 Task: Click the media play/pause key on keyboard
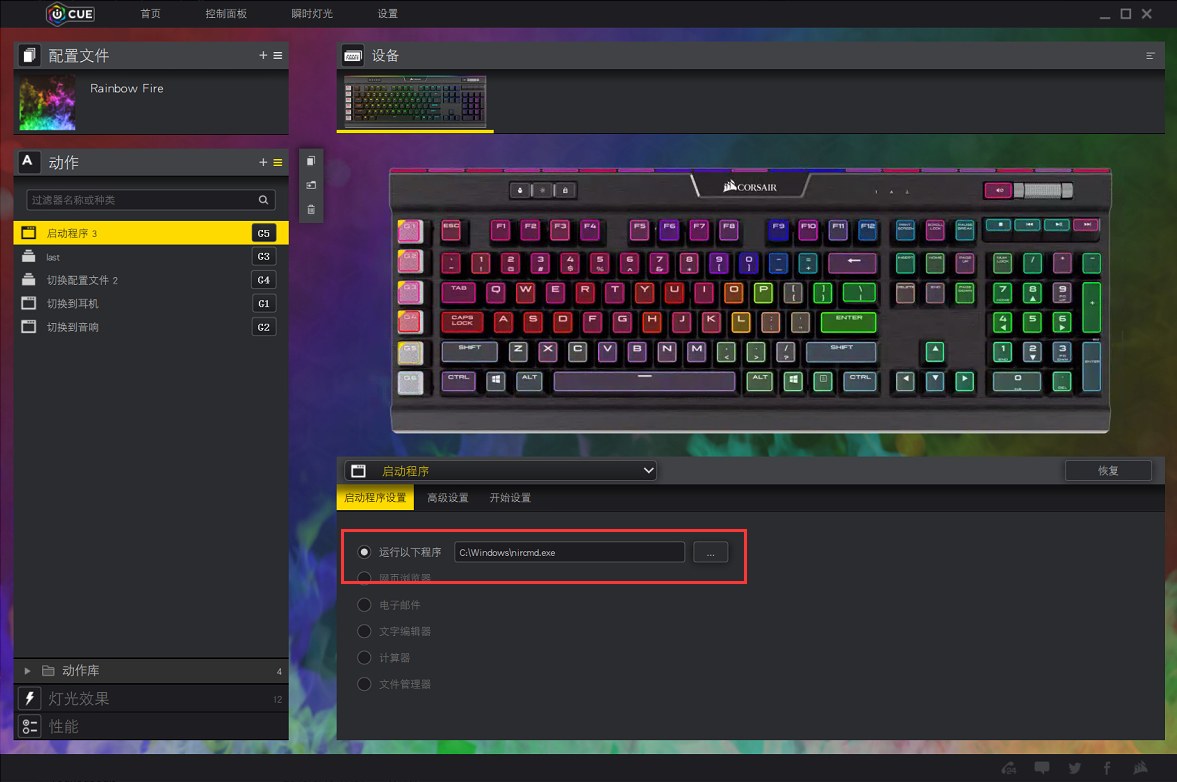pyautogui.click(x=1058, y=224)
